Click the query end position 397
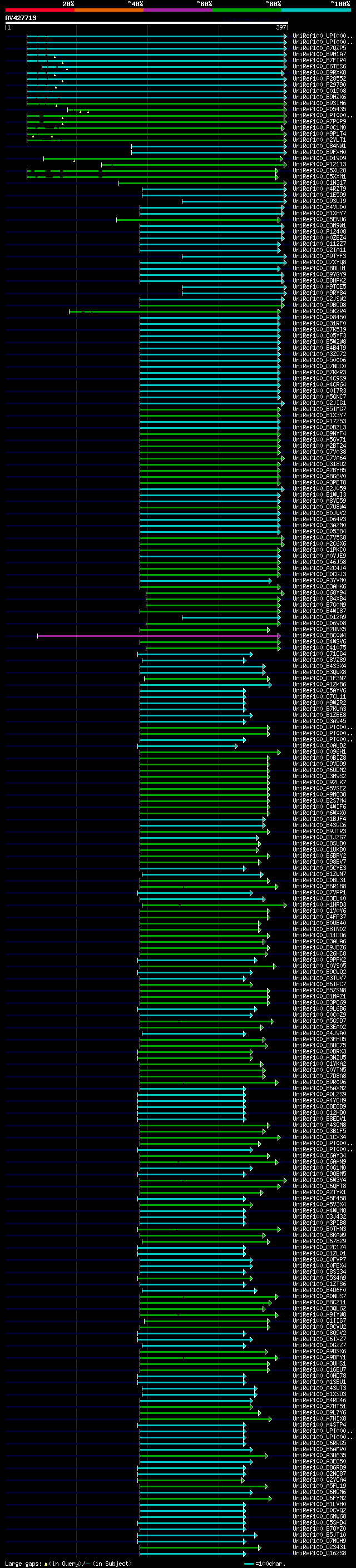 281,27
